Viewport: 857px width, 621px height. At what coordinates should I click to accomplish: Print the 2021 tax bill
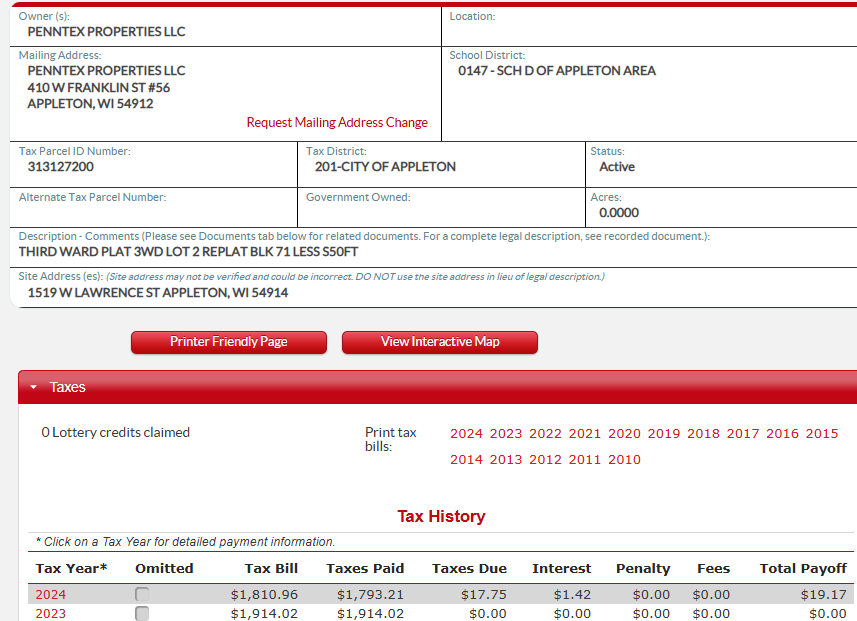tap(585, 434)
